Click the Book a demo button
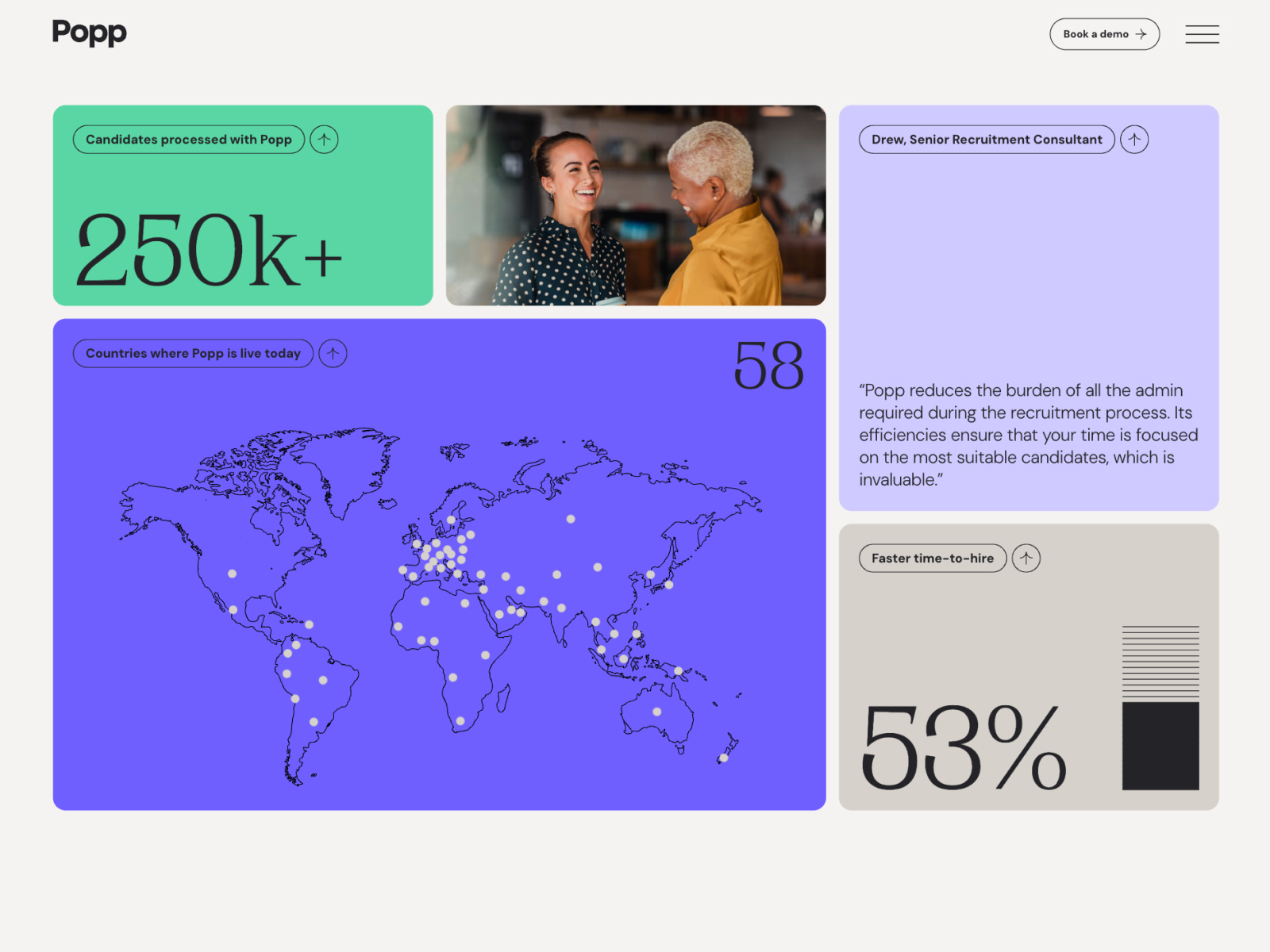 [1104, 34]
